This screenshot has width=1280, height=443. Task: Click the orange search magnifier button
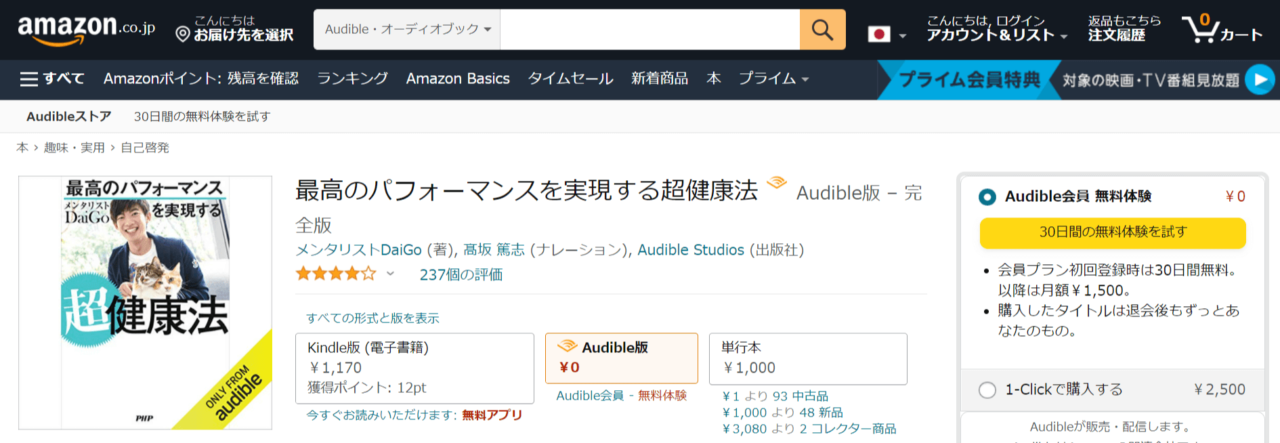click(x=822, y=30)
